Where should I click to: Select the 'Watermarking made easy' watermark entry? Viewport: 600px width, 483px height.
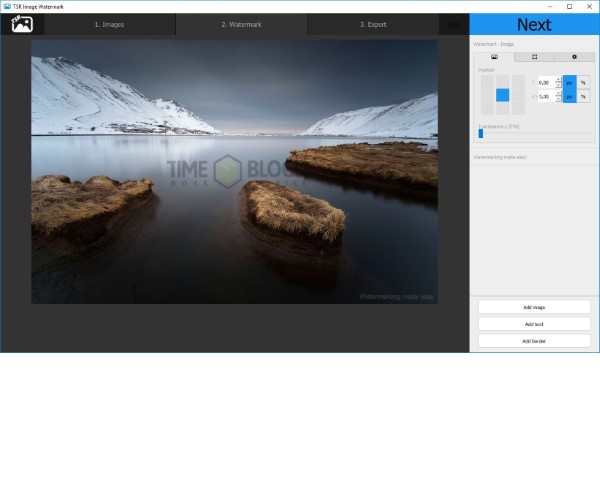click(x=534, y=157)
